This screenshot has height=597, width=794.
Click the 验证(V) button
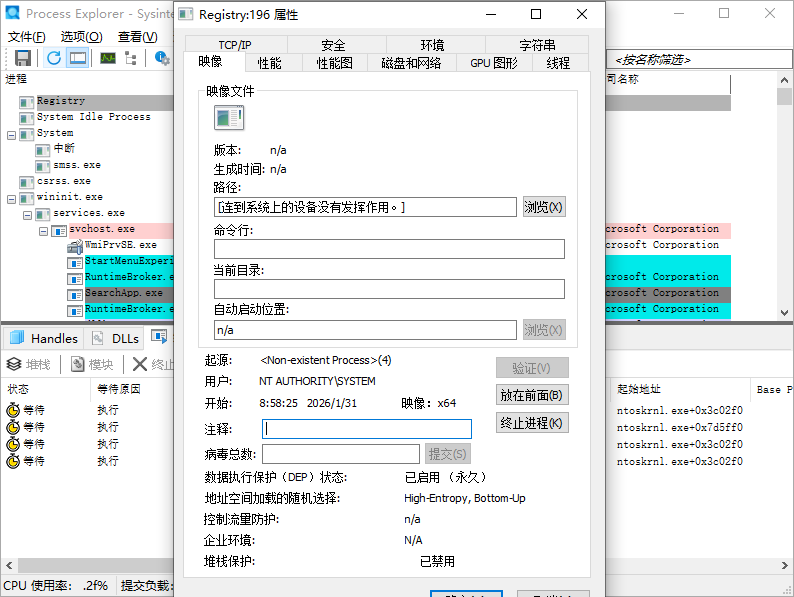pyautogui.click(x=532, y=368)
